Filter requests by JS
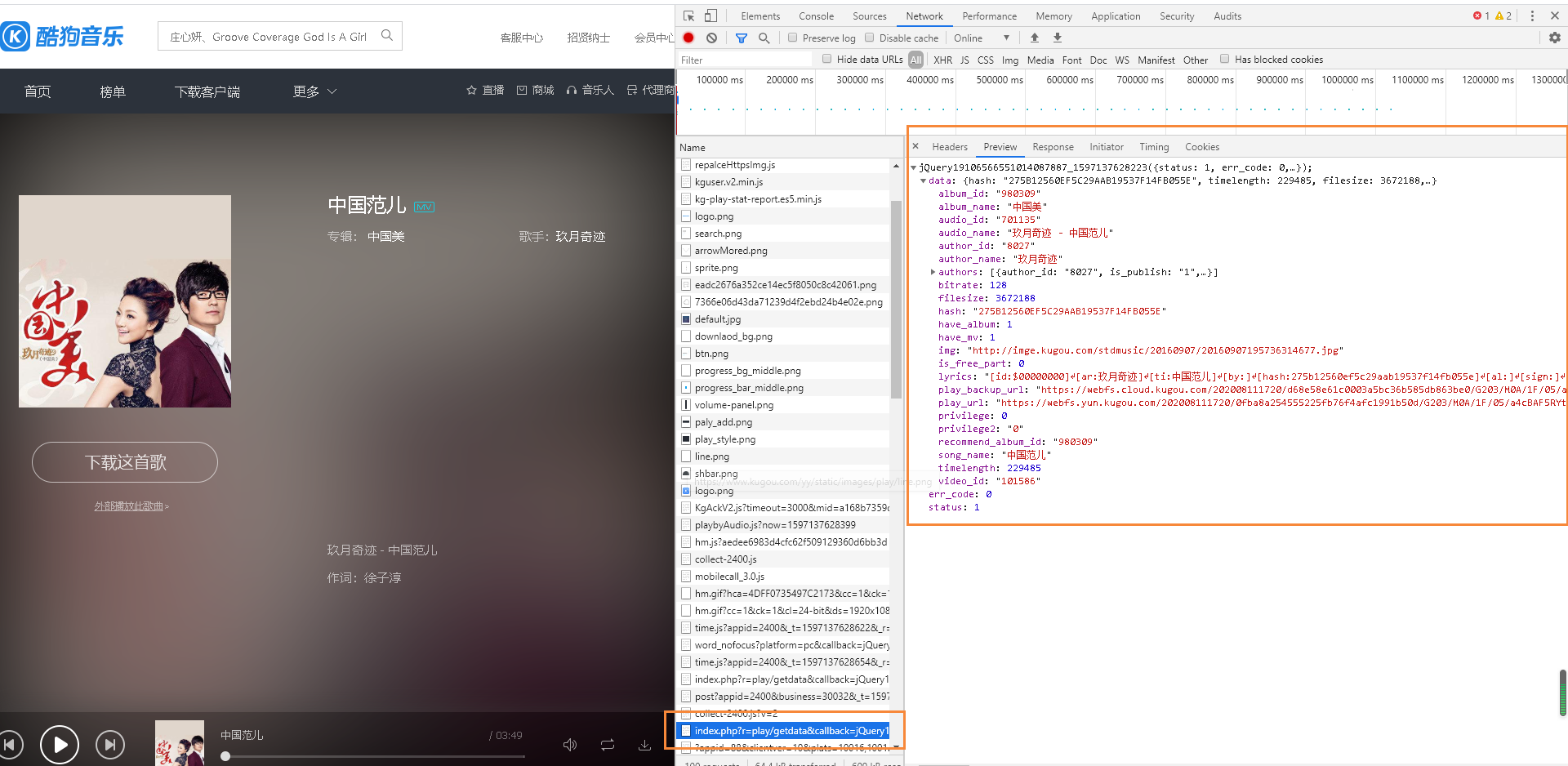The height and width of the screenshot is (766, 1568). [x=964, y=60]
